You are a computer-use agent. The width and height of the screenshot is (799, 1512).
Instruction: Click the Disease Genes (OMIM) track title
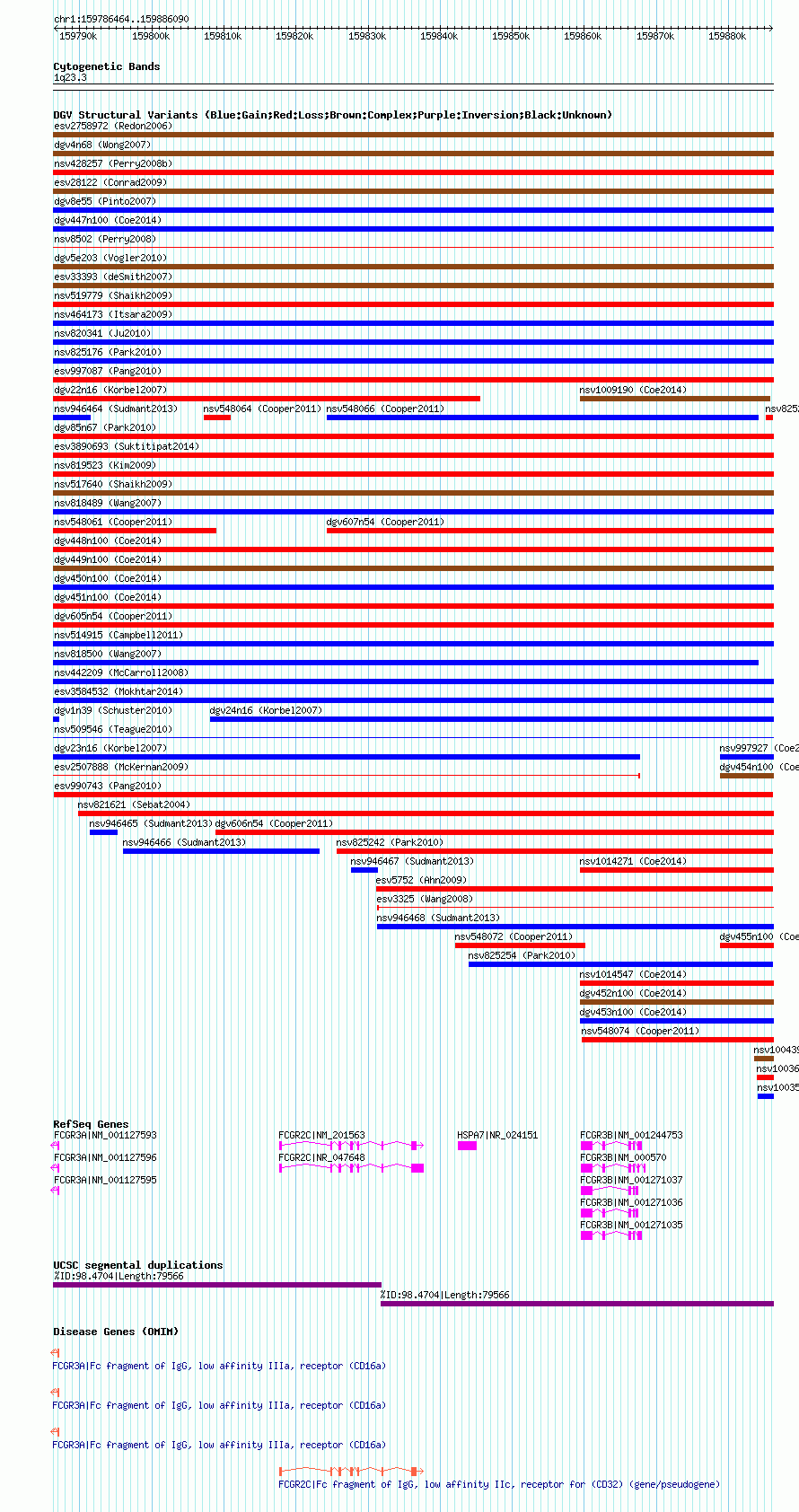116,1332
